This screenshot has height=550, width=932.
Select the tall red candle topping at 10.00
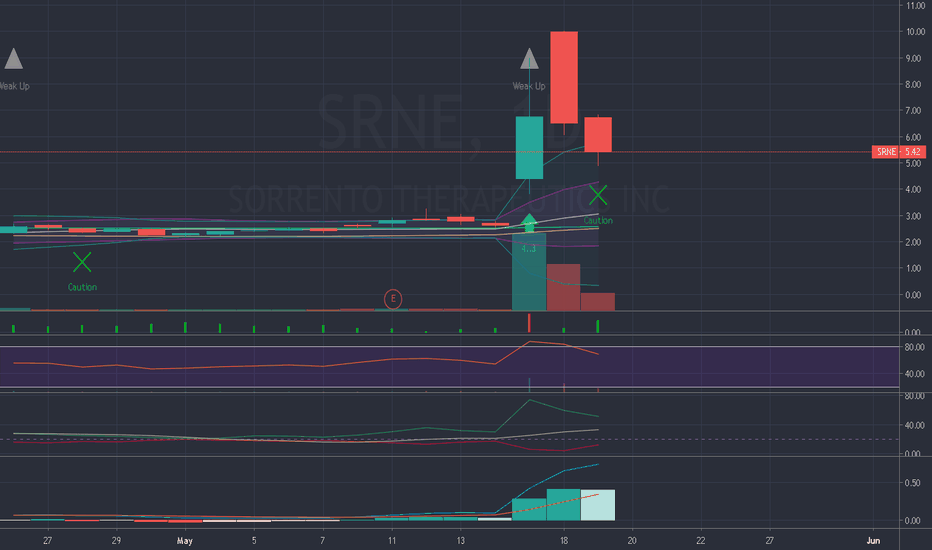[x=563, y=77]
